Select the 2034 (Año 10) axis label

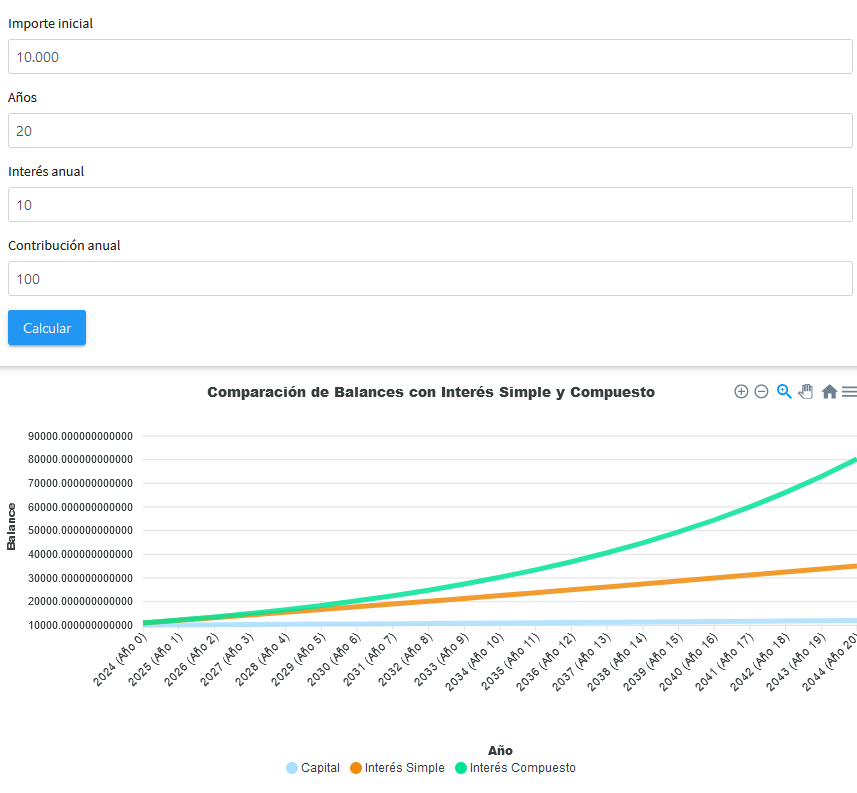tap(474, 662)
